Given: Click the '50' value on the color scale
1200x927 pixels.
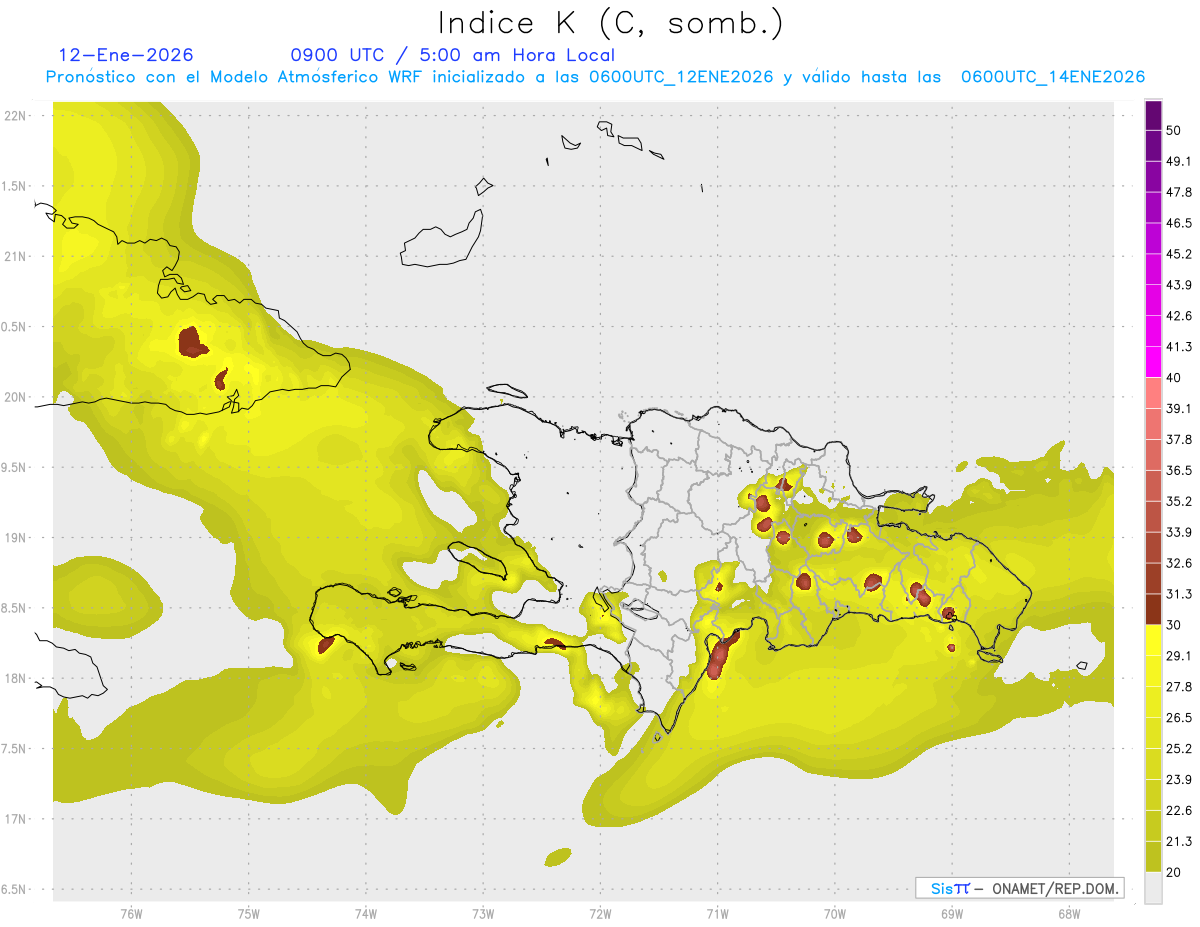Looking at the screenshot, I should [x=1174, y=131].
